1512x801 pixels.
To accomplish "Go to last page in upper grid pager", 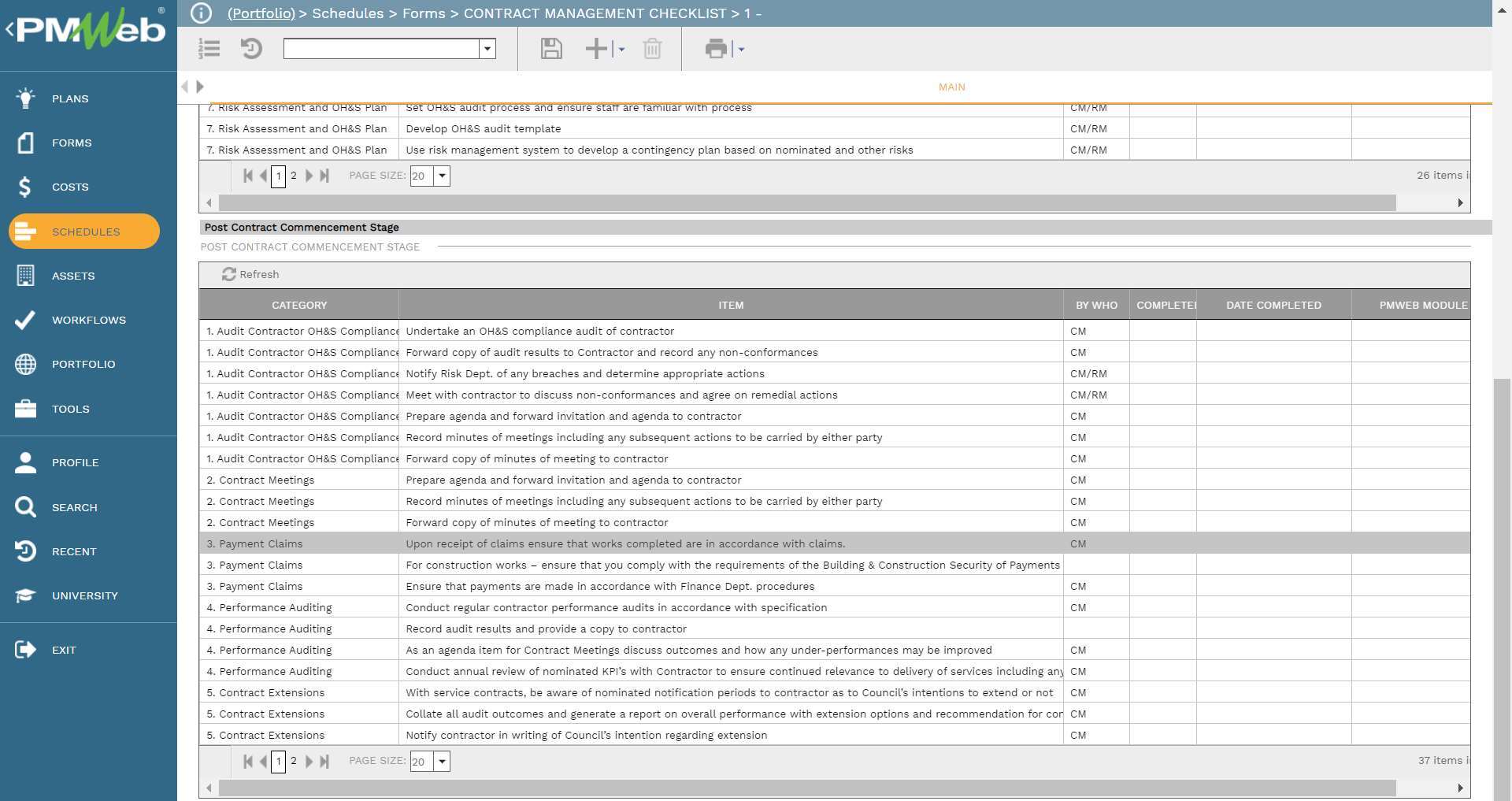I will coord(324,176).
